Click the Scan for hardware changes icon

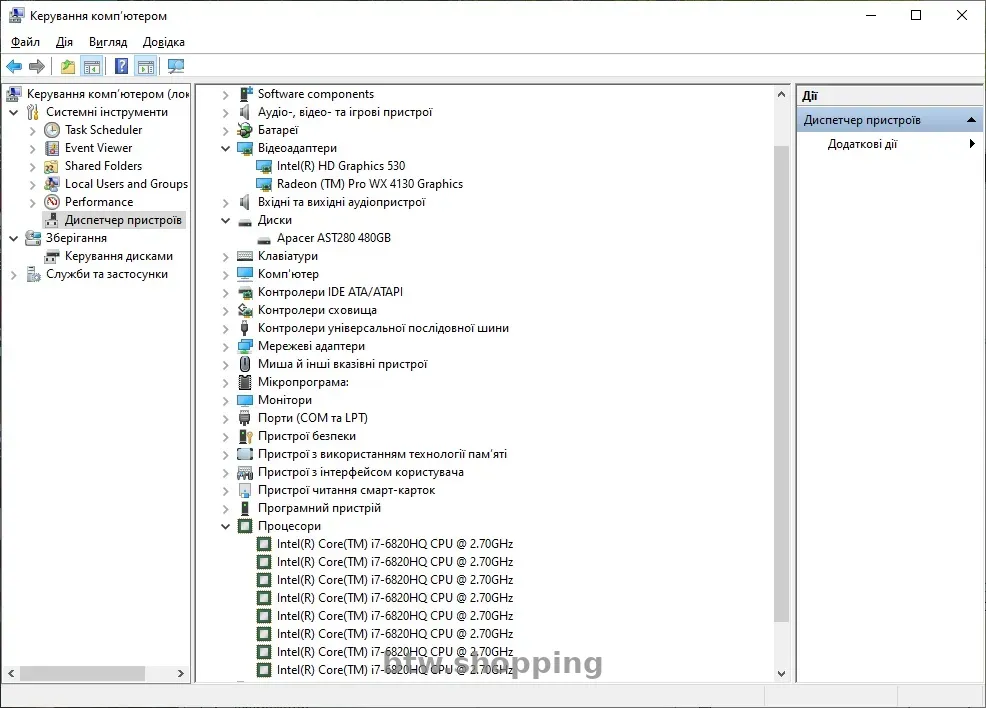click(x=176, y=67)
